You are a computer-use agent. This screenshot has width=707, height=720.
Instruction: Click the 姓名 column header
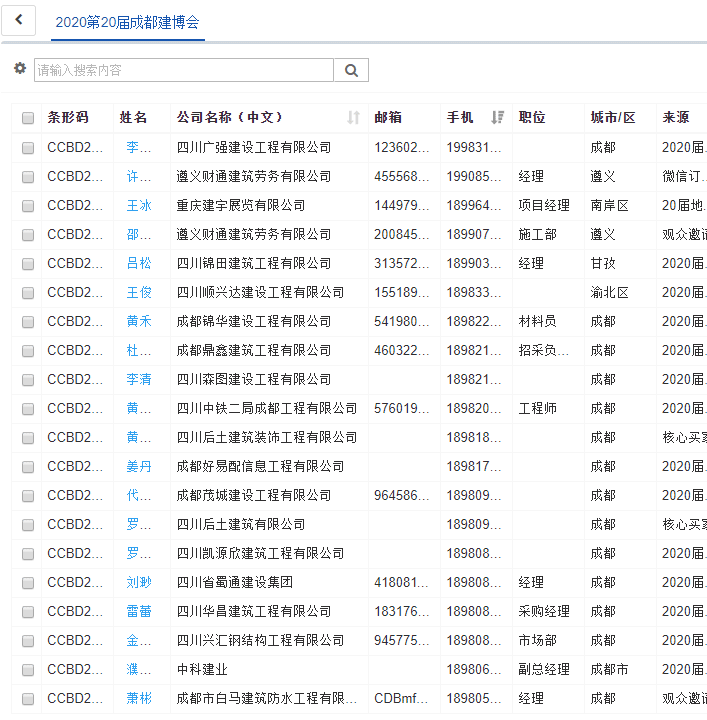click(133, 118)
